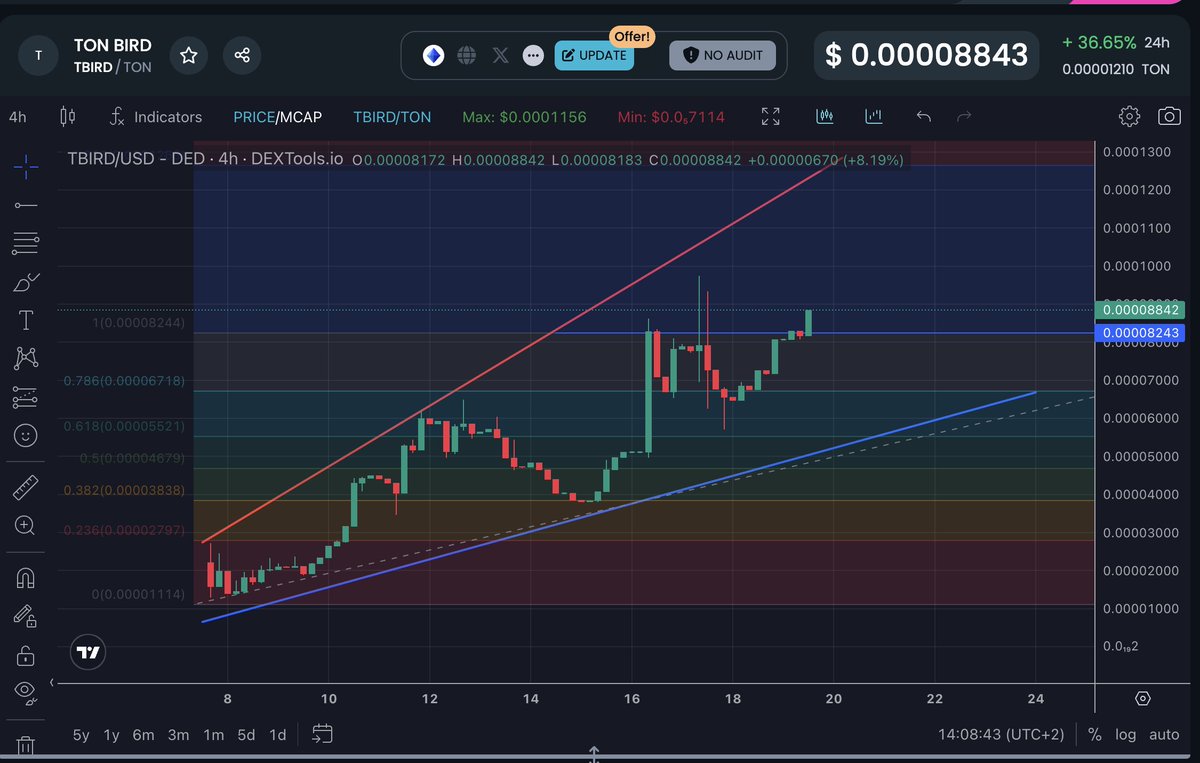1200x763 pixels.
Task: Click the NO AUDIT badge
Action: point(722,55)
